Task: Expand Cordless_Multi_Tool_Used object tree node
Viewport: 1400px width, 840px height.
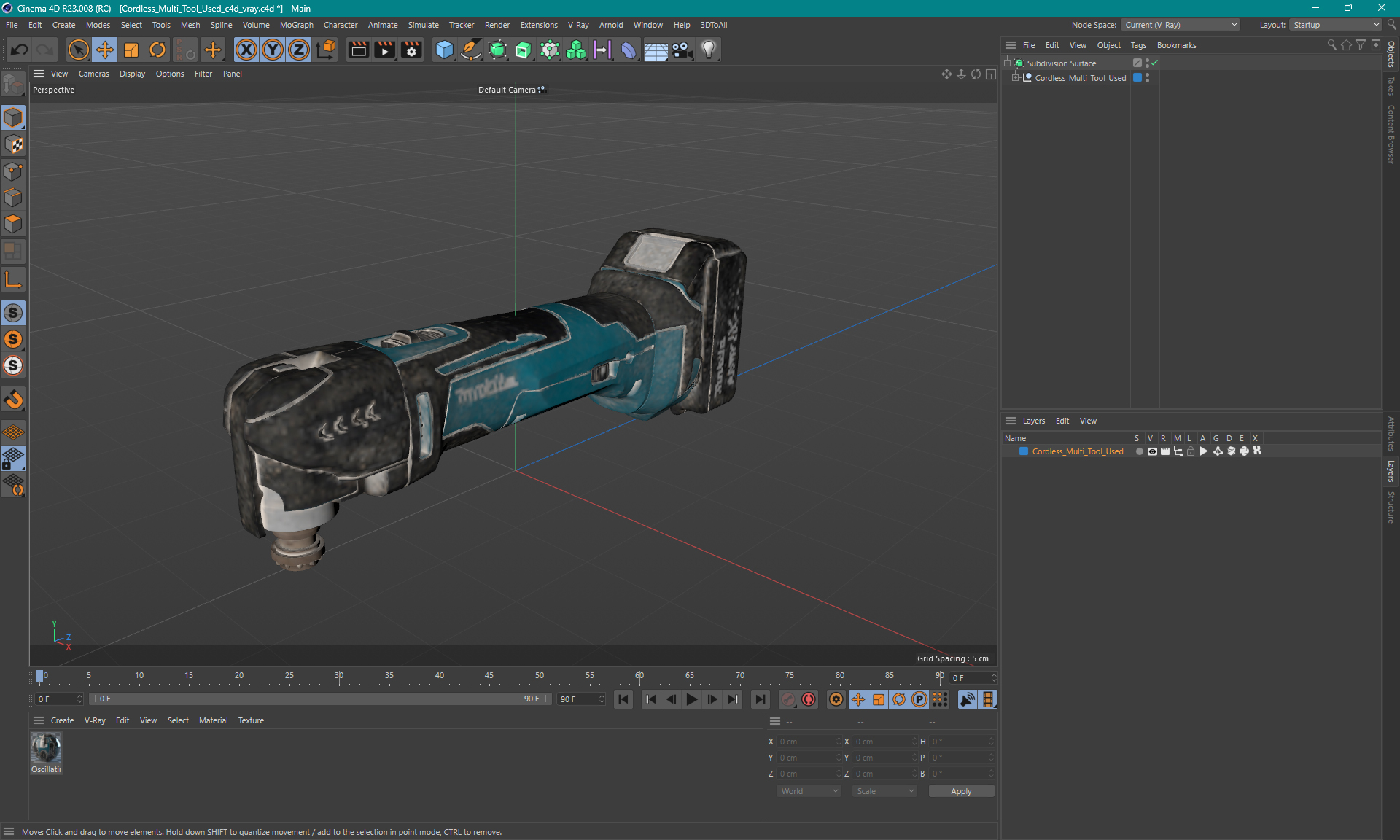Action: (x=1015, y=77)
